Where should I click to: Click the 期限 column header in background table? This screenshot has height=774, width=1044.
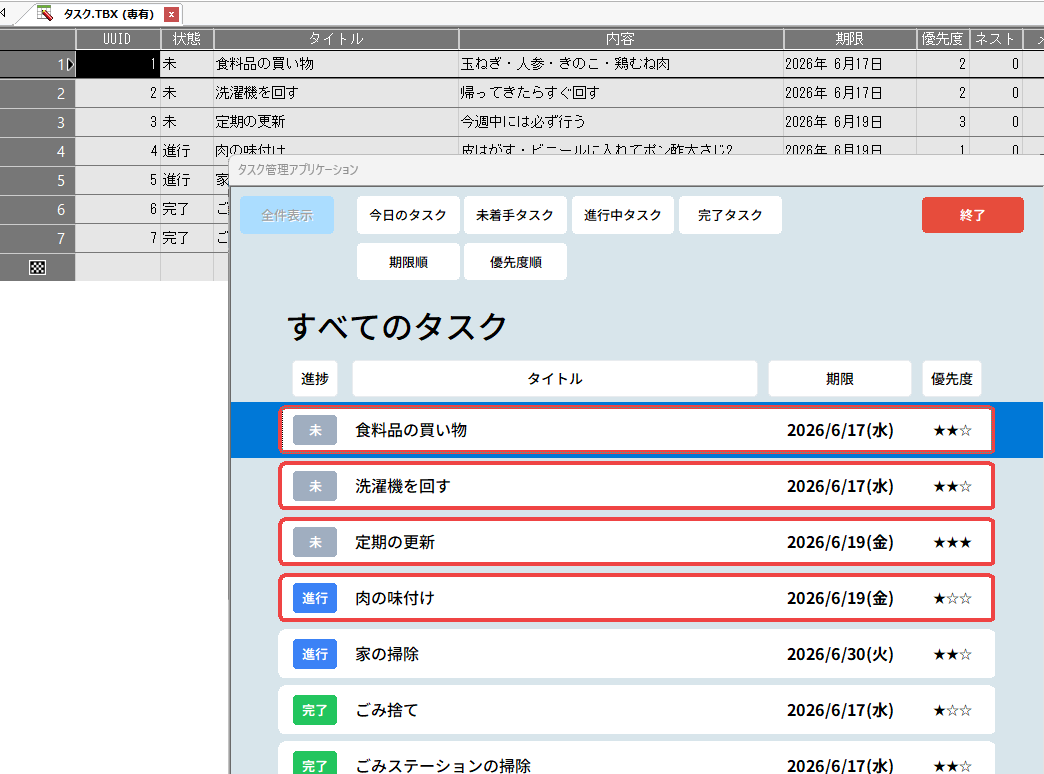(x=850, y=39)
